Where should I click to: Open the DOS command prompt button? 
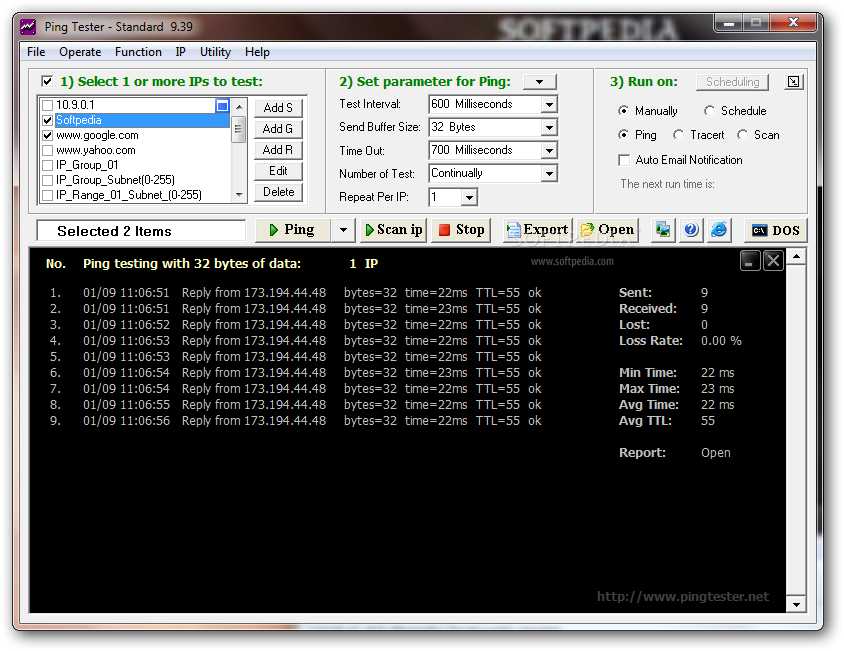pyautogui.click(x=775, y=230)
